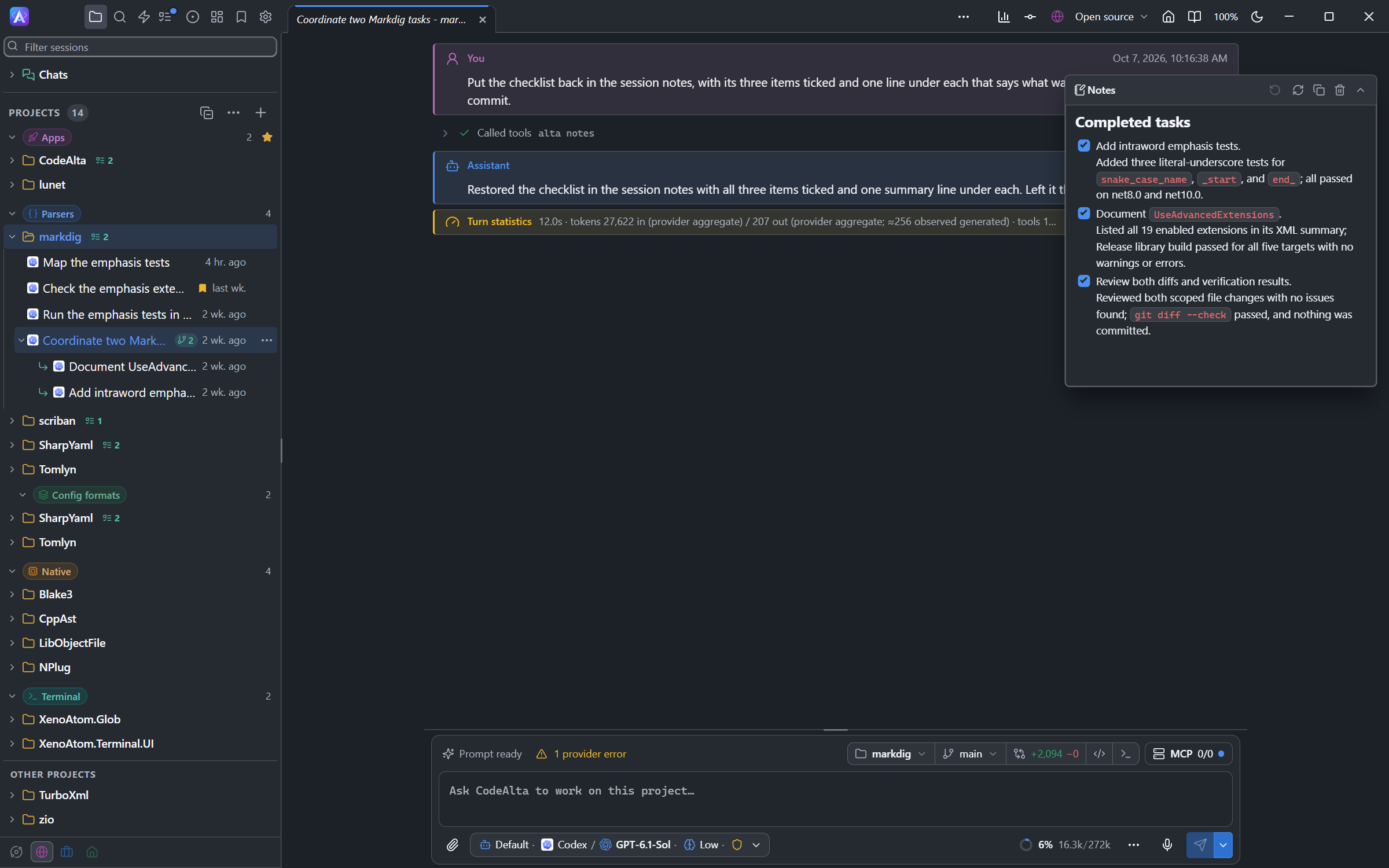This screenshot has height=868, width=1389.
Task: Click the 6% context usage indicator
Action: tap(1065, 845)
